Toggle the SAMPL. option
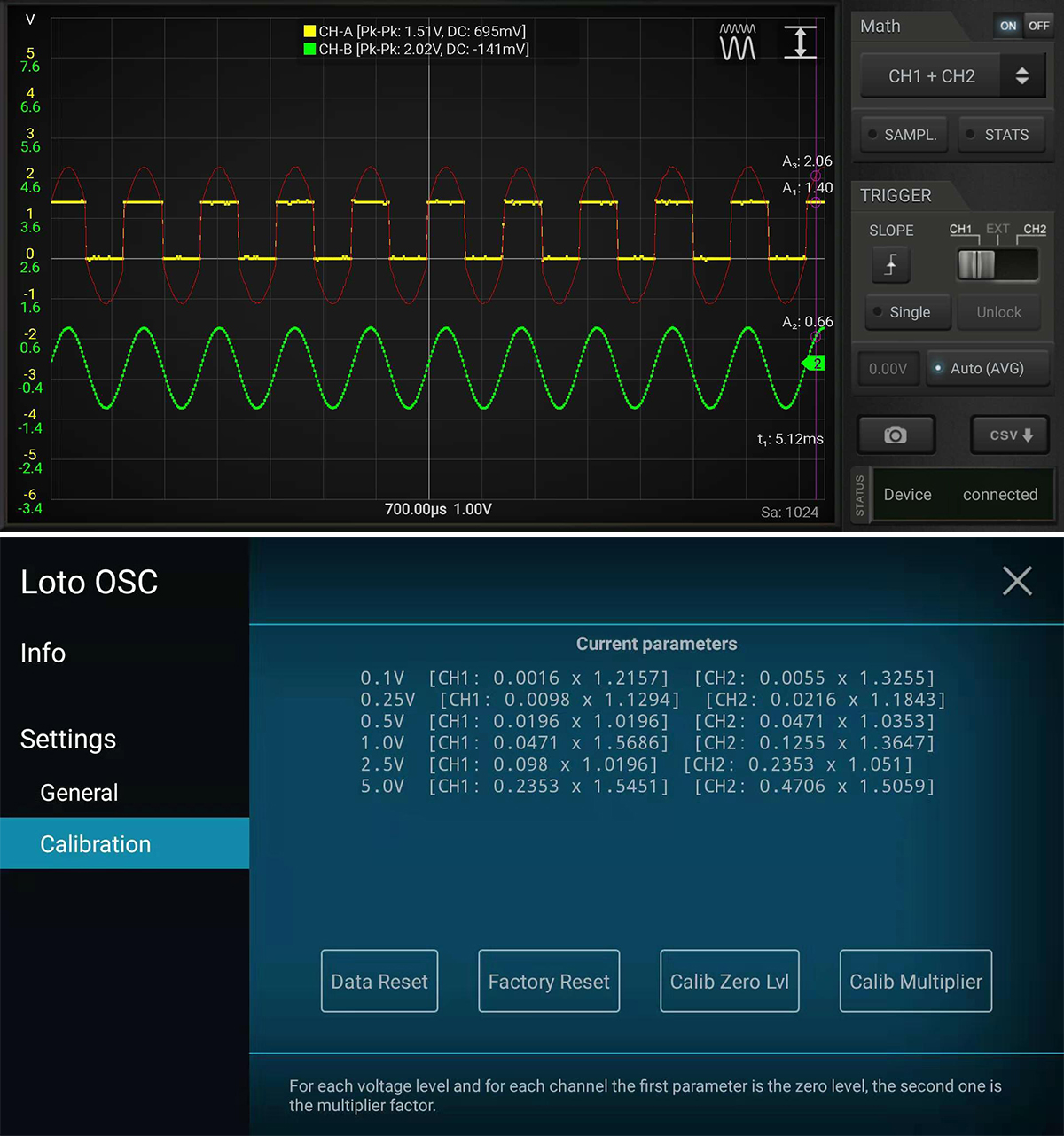 [x=903, y=135]
